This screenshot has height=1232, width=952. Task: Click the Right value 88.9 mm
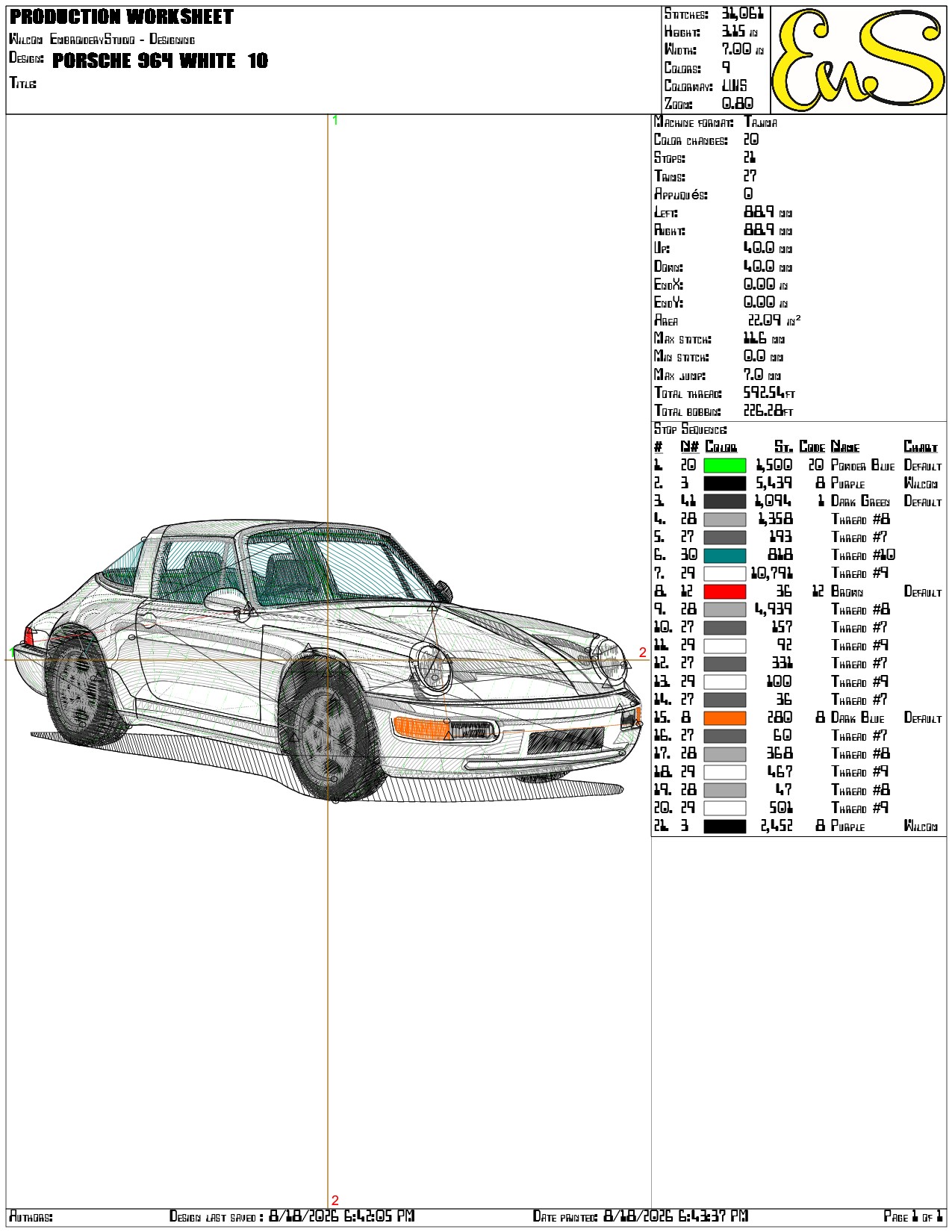click(x=768, y=230)
